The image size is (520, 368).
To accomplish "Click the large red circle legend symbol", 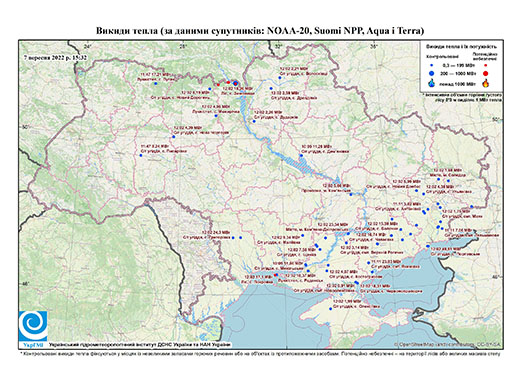I will coord(486,73).
